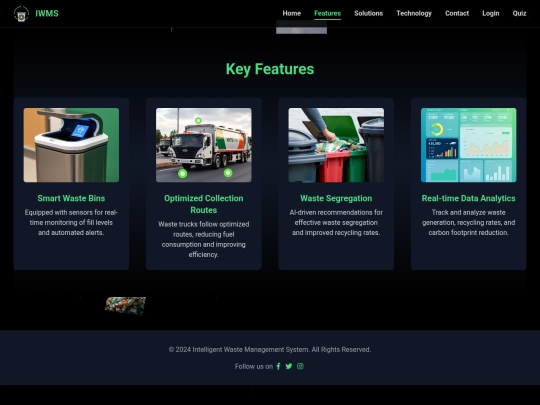This screenshot has width=540, height=405.
Task: Open the Login nav link
Action: pyautogui.click(x=491, y=13)
